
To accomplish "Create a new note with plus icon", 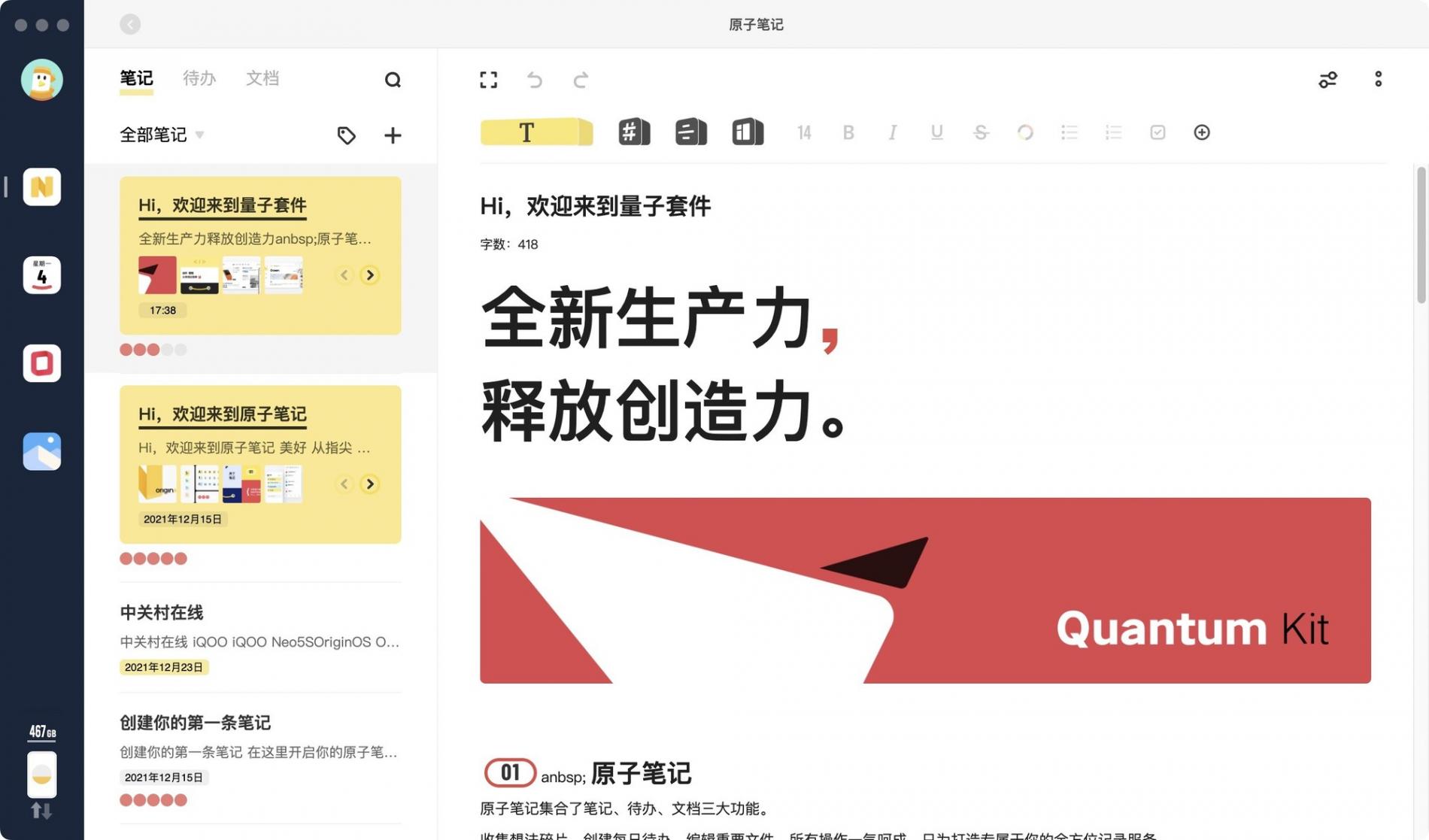I will (x=393, y=135).
